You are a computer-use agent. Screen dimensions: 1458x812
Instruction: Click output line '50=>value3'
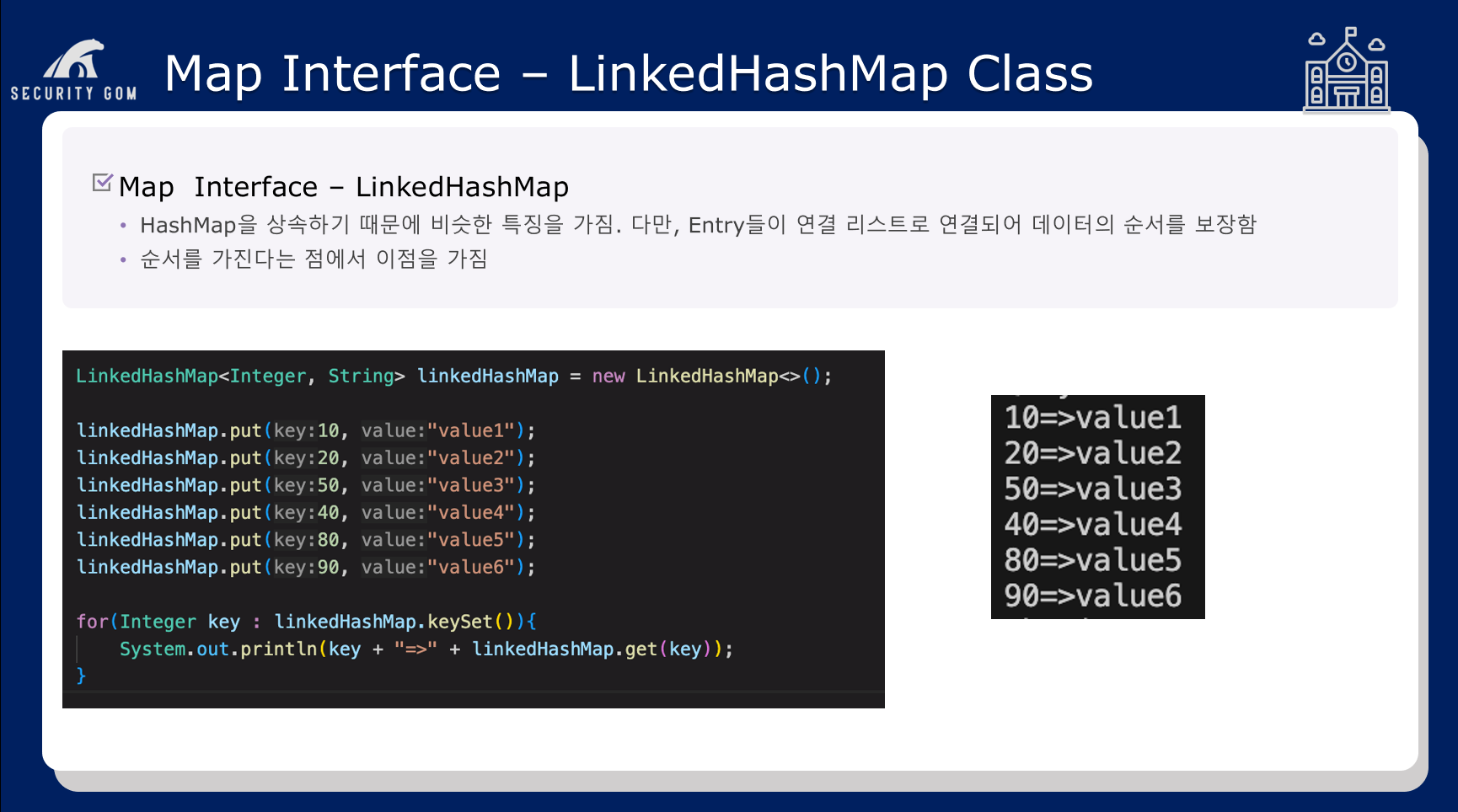coord(1093,489)
